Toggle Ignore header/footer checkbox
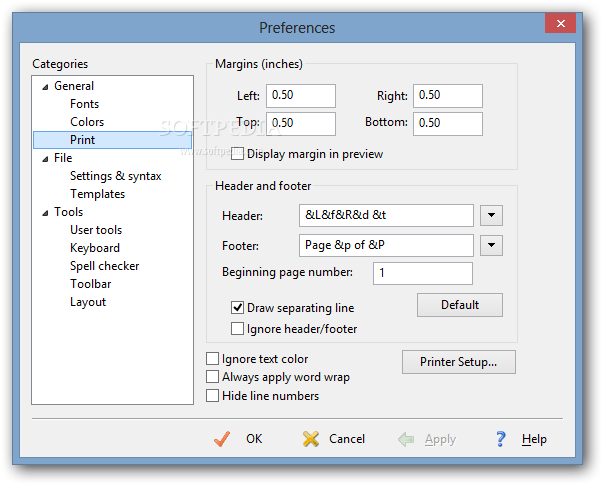This screenshot has width=603, height=485. 238,328
